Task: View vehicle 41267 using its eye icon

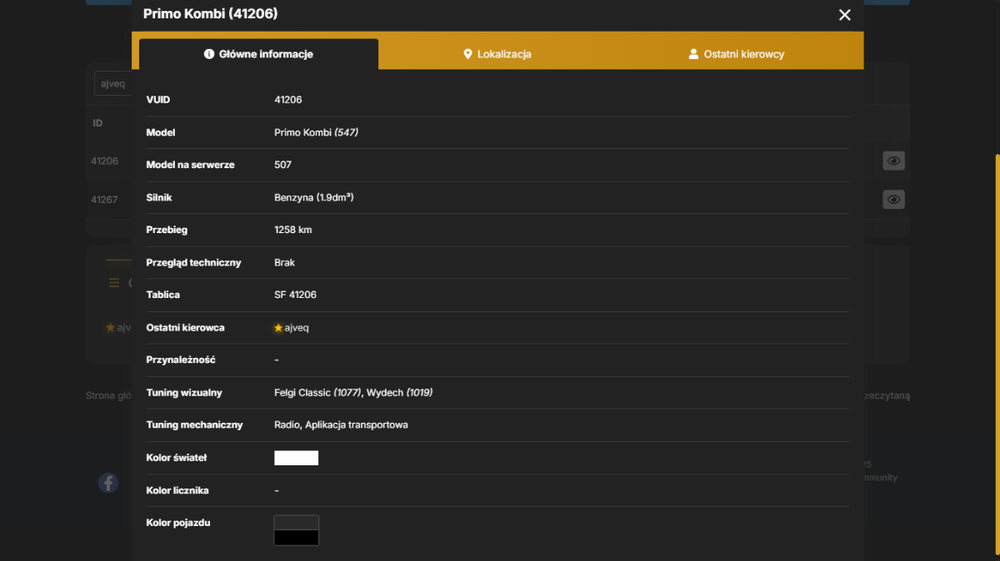Action: 893,200
